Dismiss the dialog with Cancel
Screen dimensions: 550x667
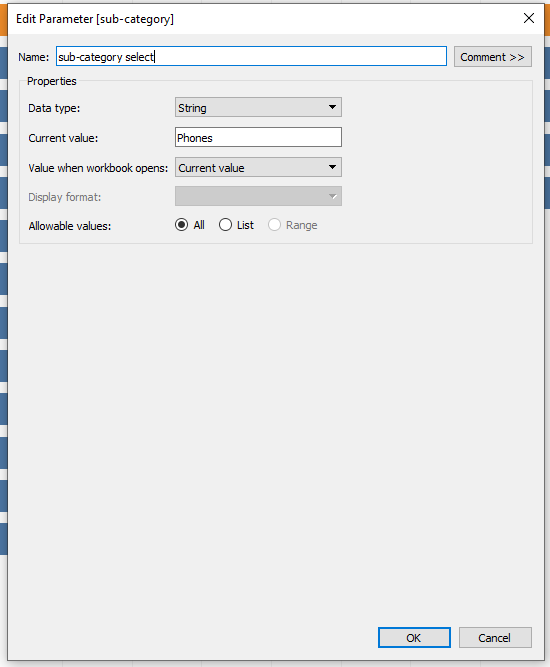click(495, 638)
